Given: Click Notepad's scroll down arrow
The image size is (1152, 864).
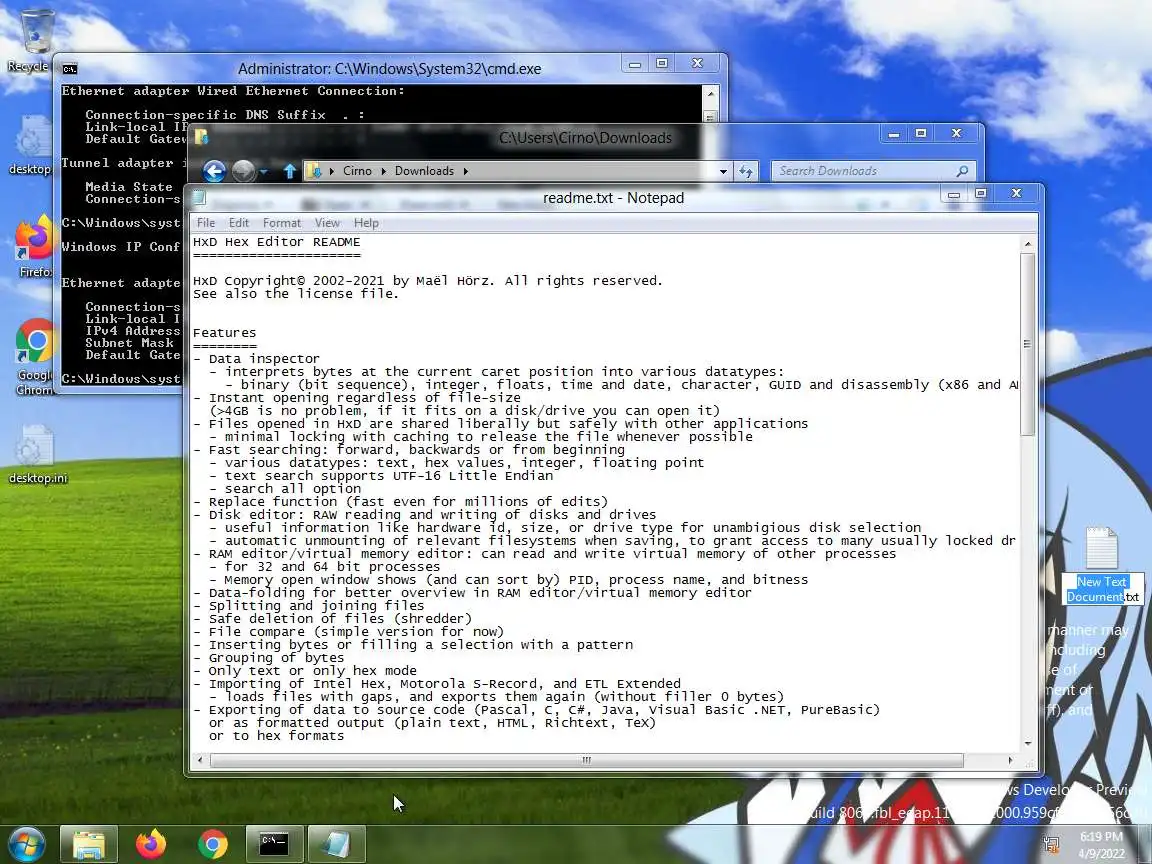Looking at the screenshot, I should (x=1027, y=744).
